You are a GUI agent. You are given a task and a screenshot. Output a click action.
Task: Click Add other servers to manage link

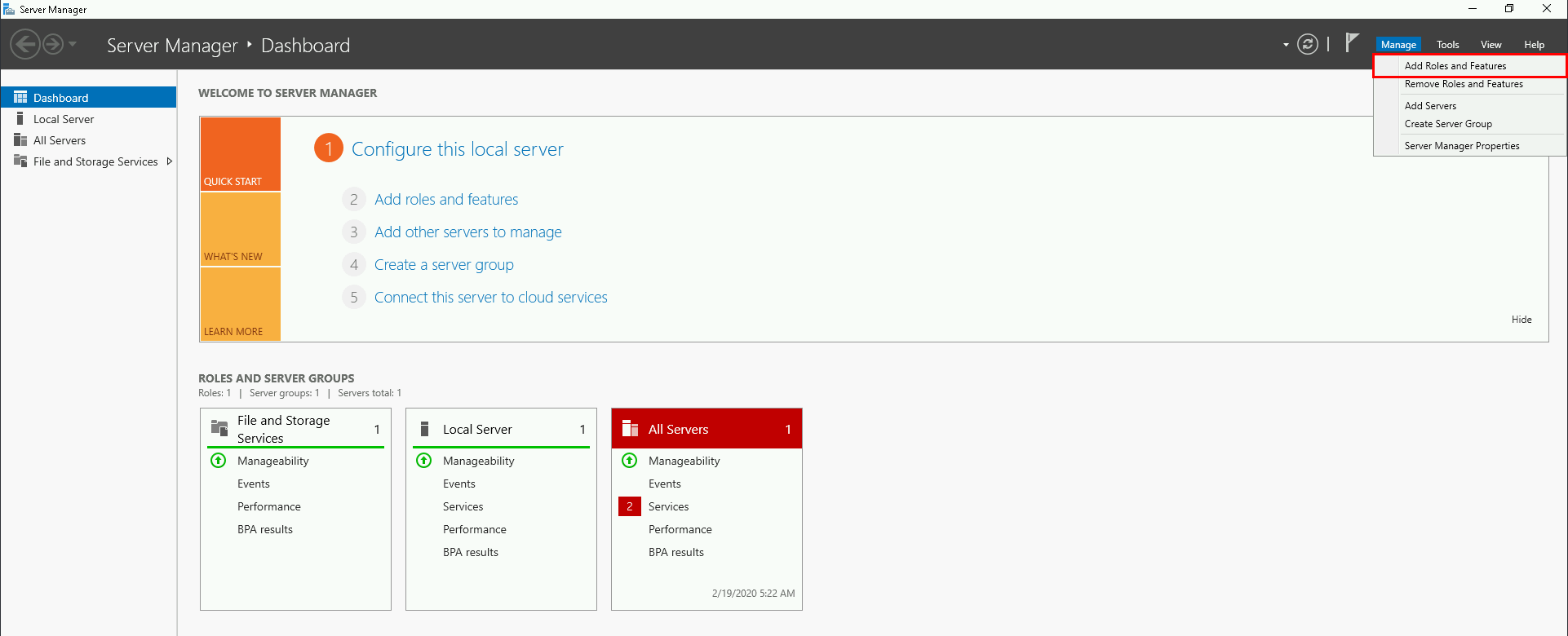[467, 232]
